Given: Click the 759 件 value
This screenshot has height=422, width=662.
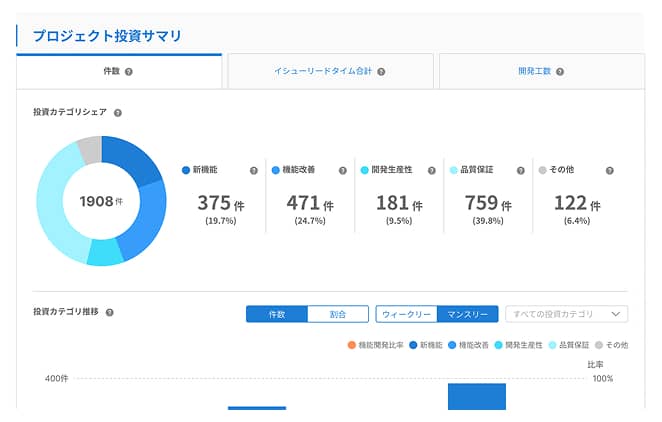Looking at the screenshot, I should point(488,203).
